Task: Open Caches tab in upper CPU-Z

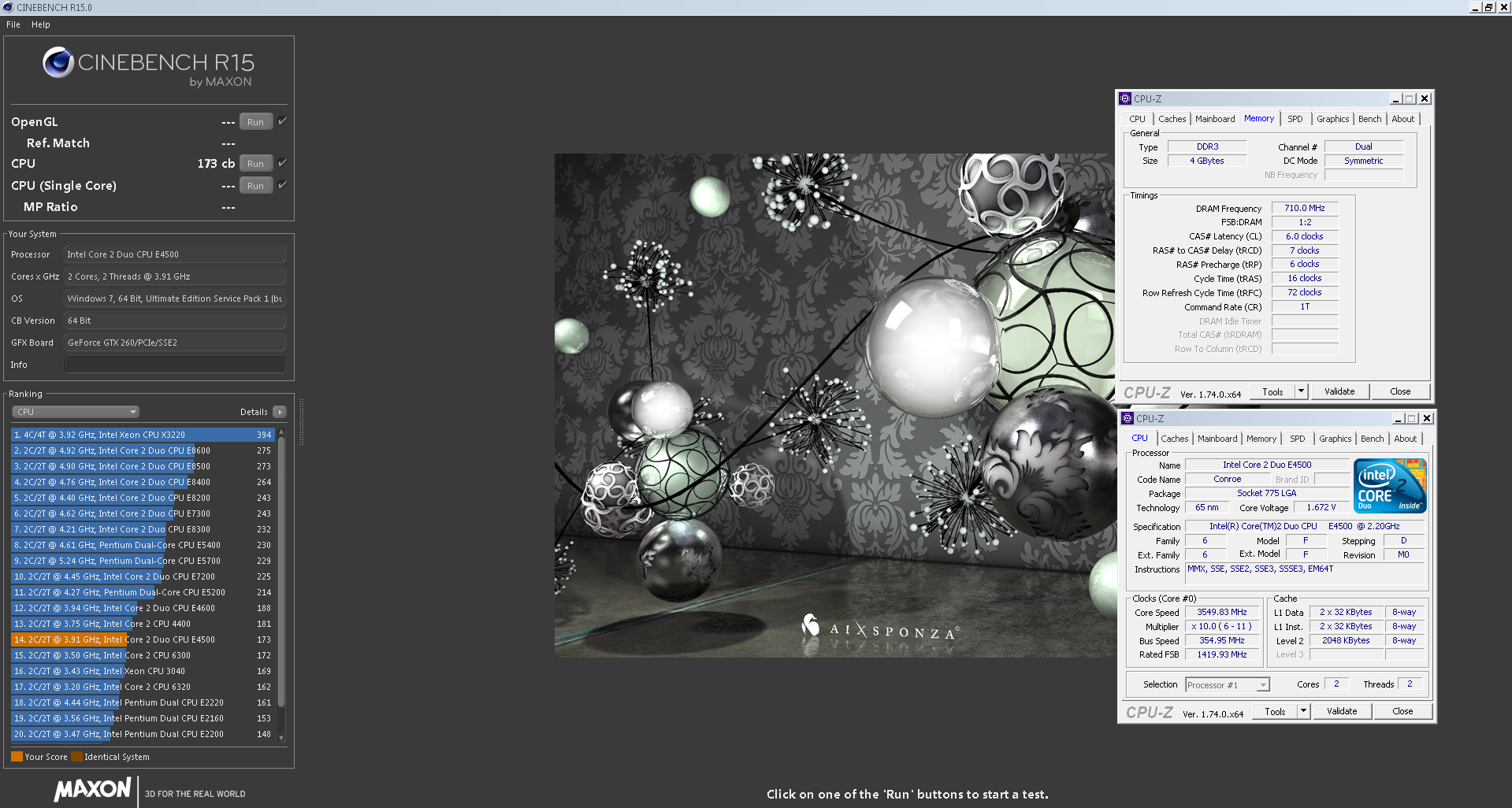Action: pos(1172,119)
